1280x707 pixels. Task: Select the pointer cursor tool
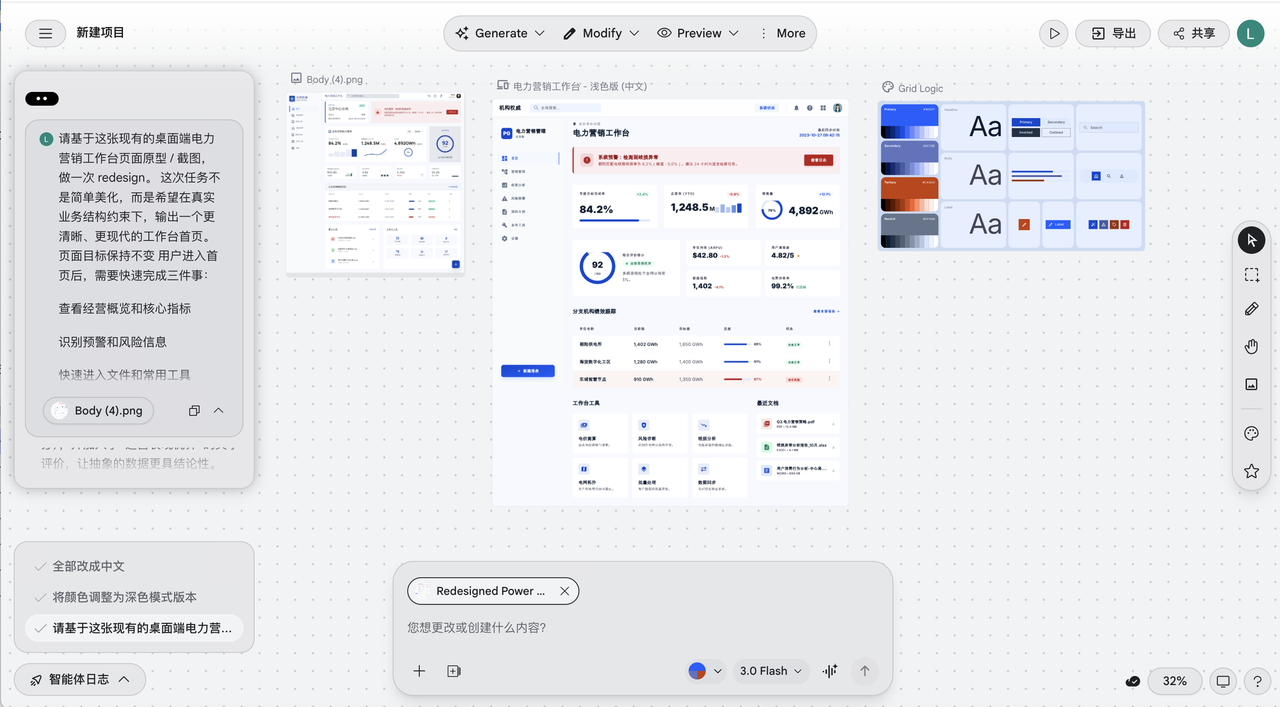1251,240
